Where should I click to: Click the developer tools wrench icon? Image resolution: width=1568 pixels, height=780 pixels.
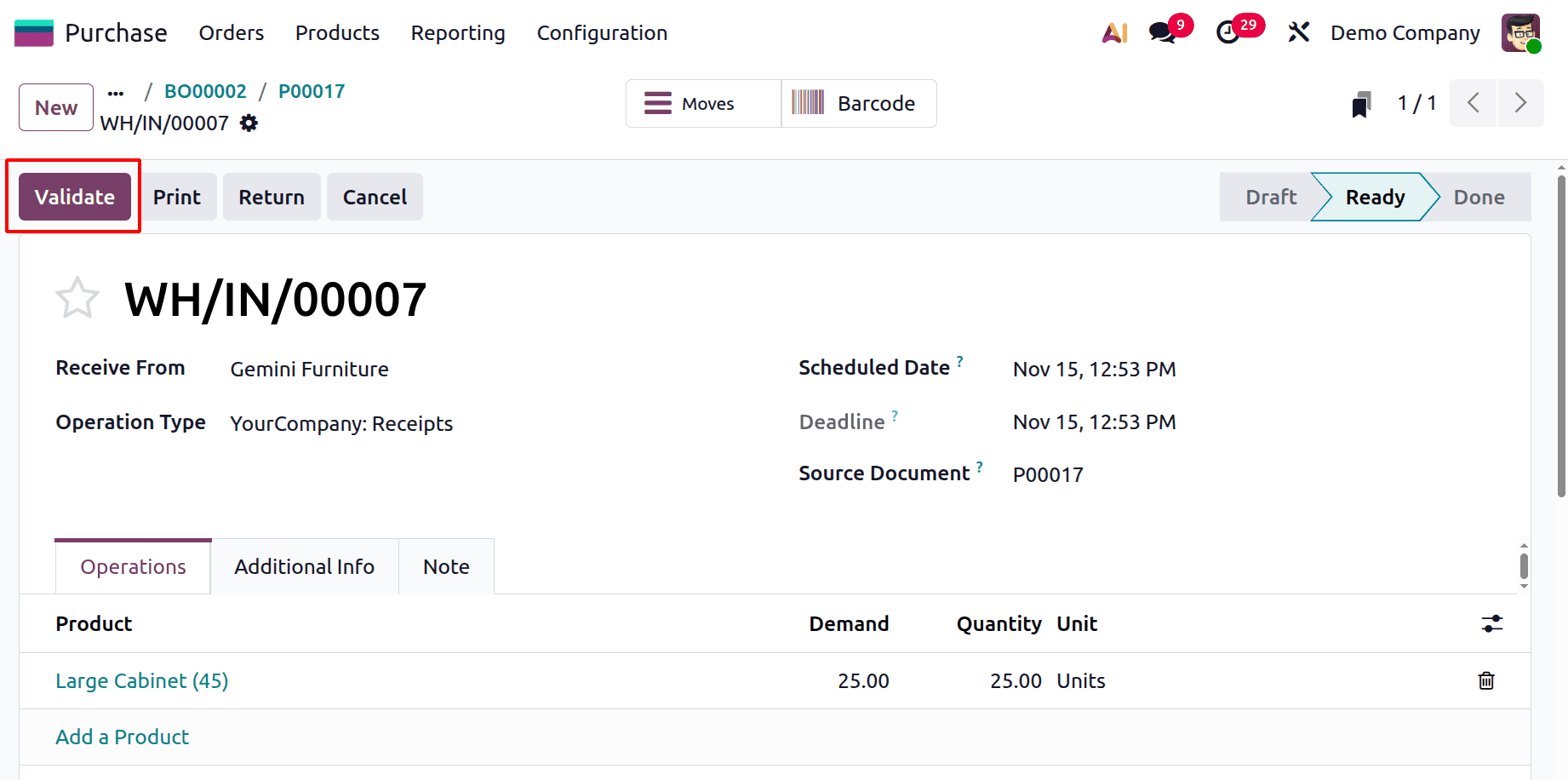click(x=1298, y=32)
